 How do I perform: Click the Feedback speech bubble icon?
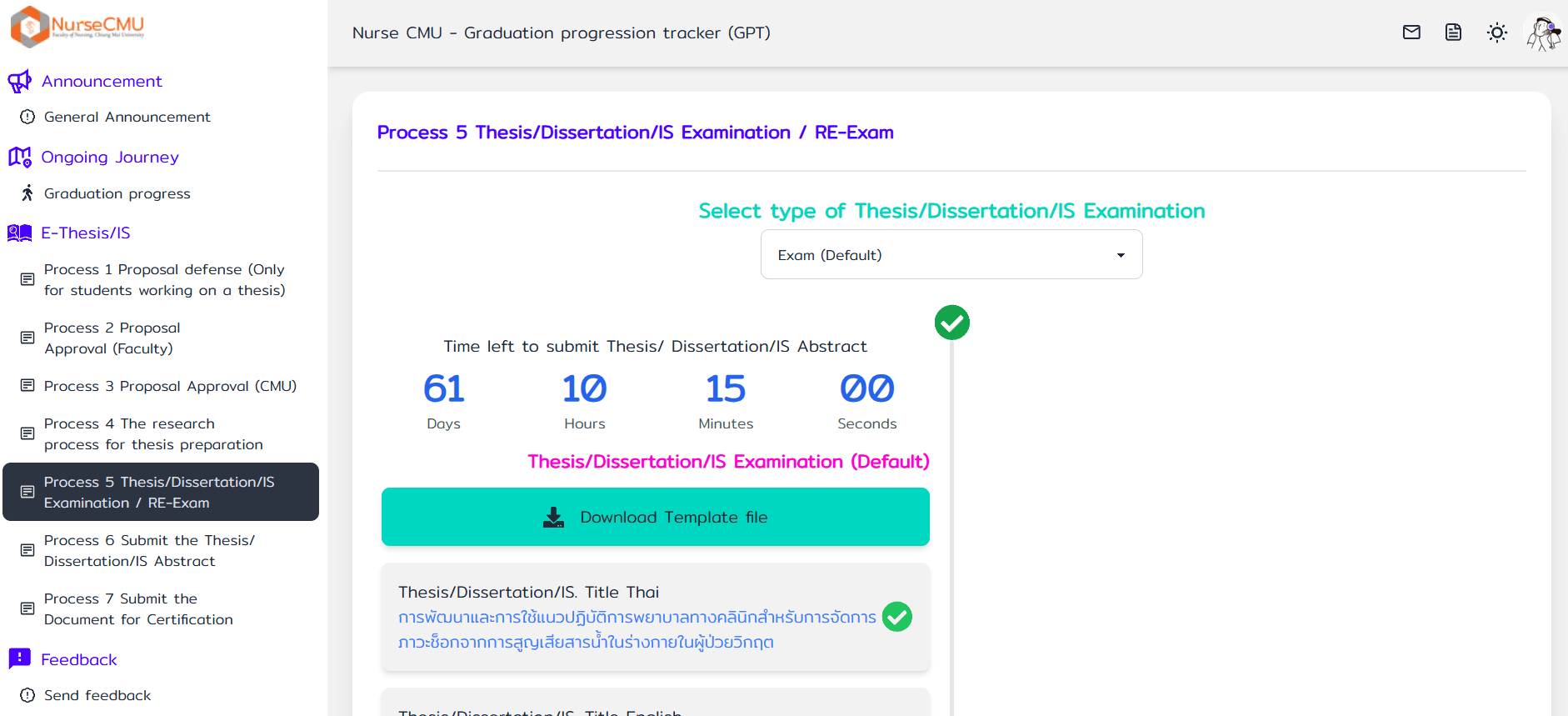pyautogui.click(x=19, y=659)
